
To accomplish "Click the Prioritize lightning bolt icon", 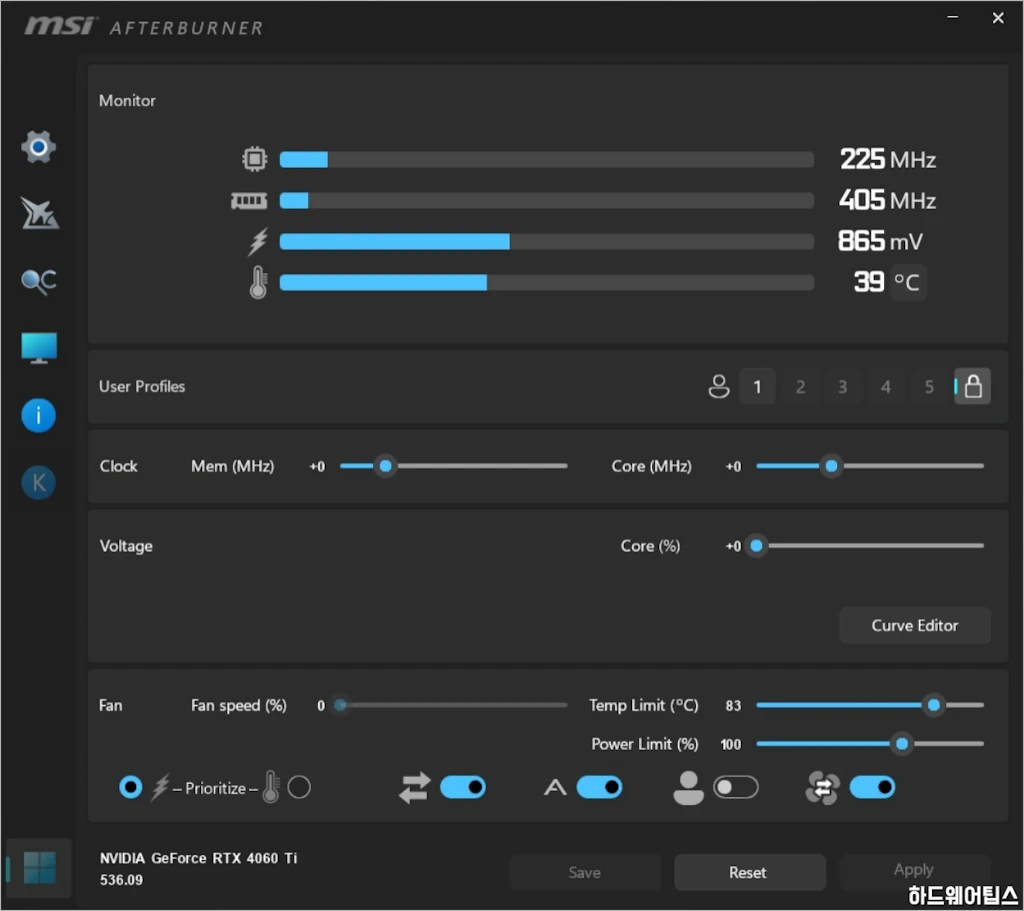I will point(160,788).
